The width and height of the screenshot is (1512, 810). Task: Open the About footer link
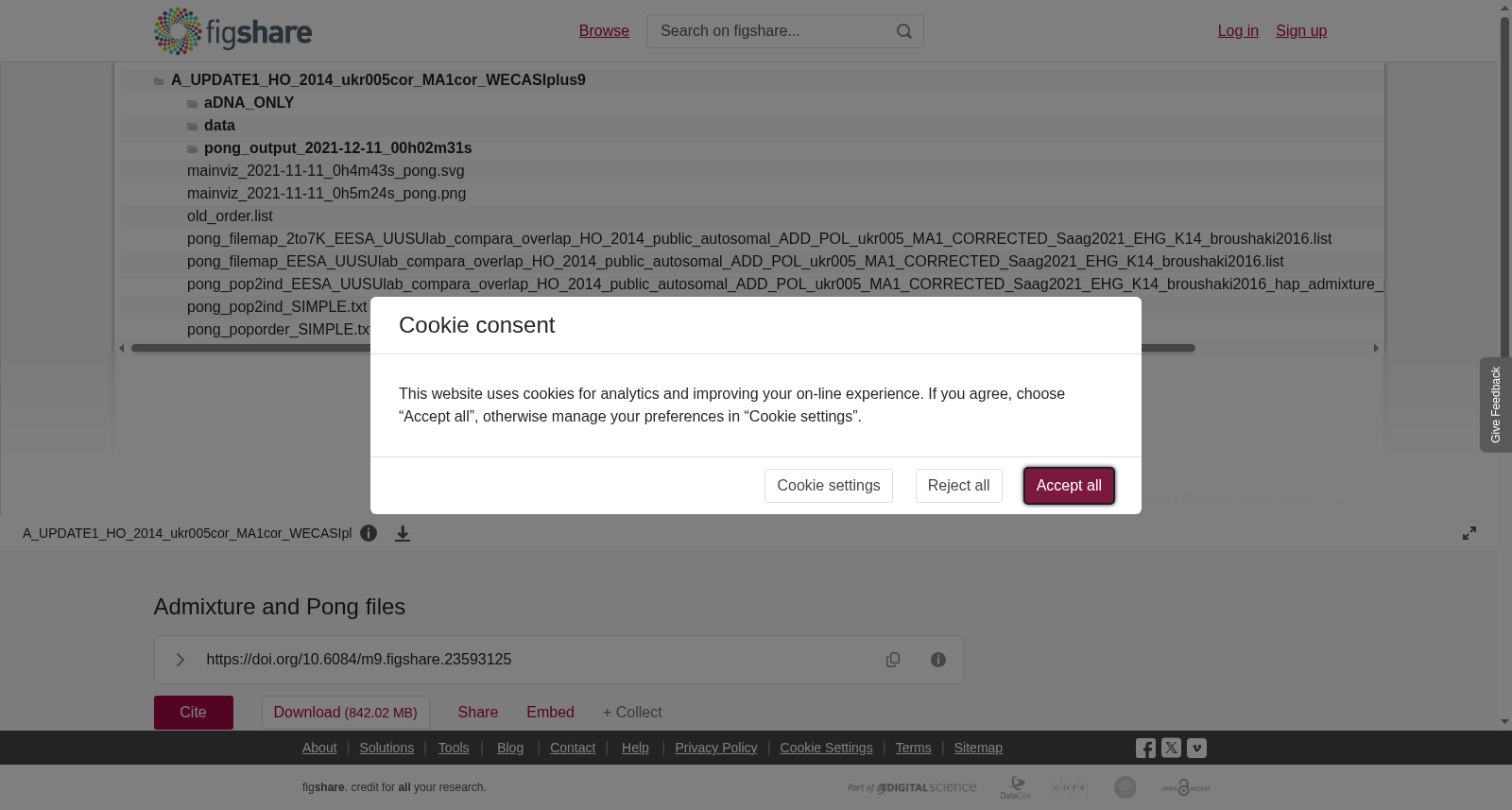pos(319,748)
